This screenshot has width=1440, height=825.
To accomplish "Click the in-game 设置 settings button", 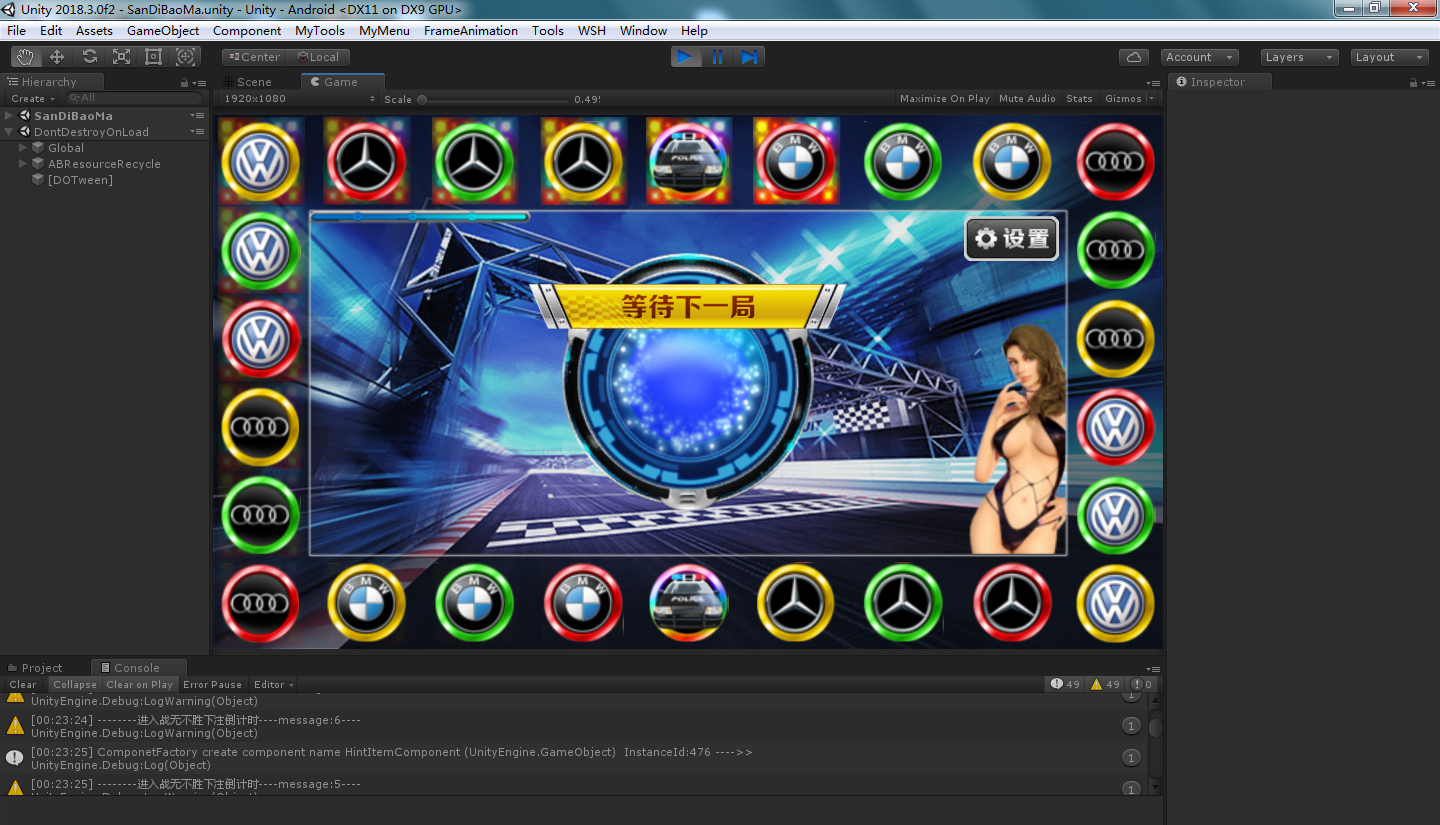I will click(x=1011, y=239).
